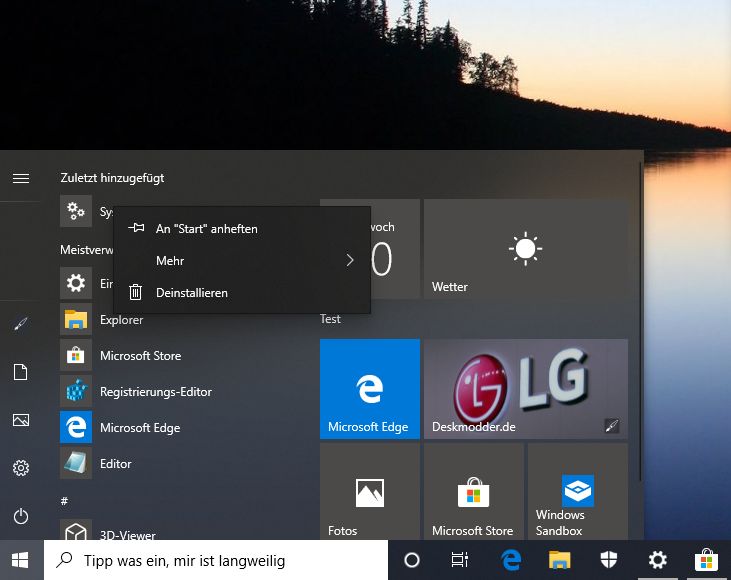Image resolution: width=731 pixels, height=580 pixels.
Task: Open Cortana circle icon in taskbar
Action: click(x=412, y=560)
